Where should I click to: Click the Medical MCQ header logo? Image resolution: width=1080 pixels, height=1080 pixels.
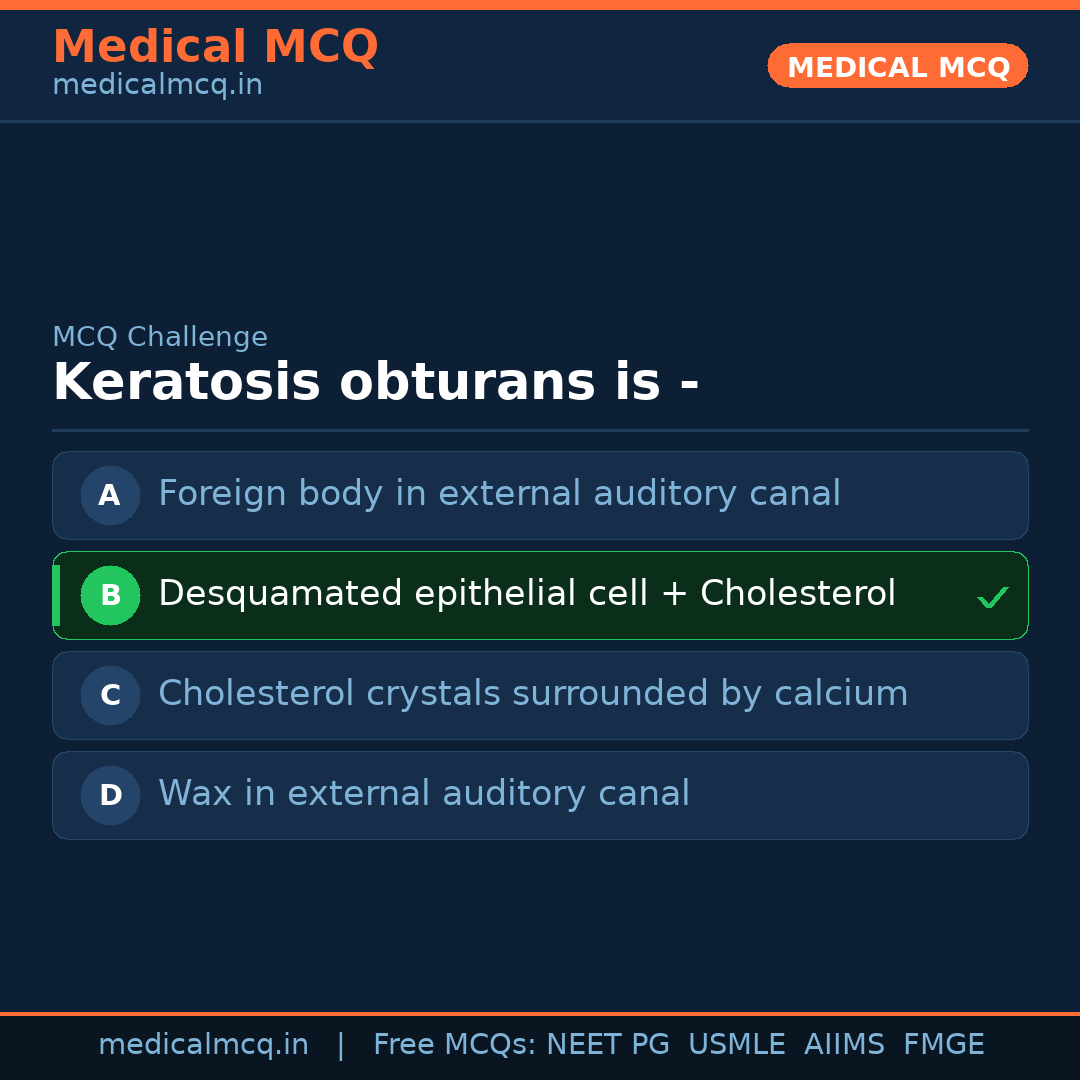pyautogui.click(x=215, y=47)
